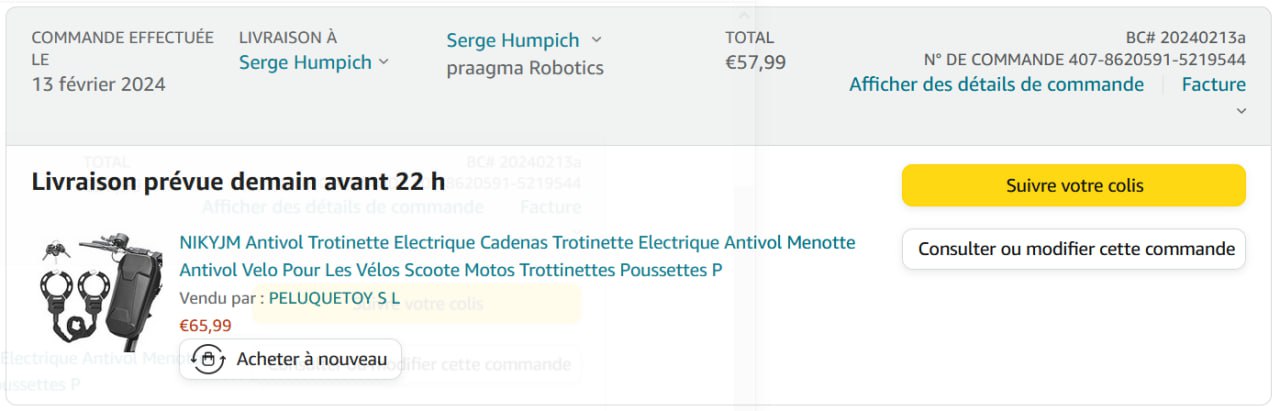Screen dimensions: 1280x411
Task: Click the Livraison prévue demain heading
Action: (238, 181)
